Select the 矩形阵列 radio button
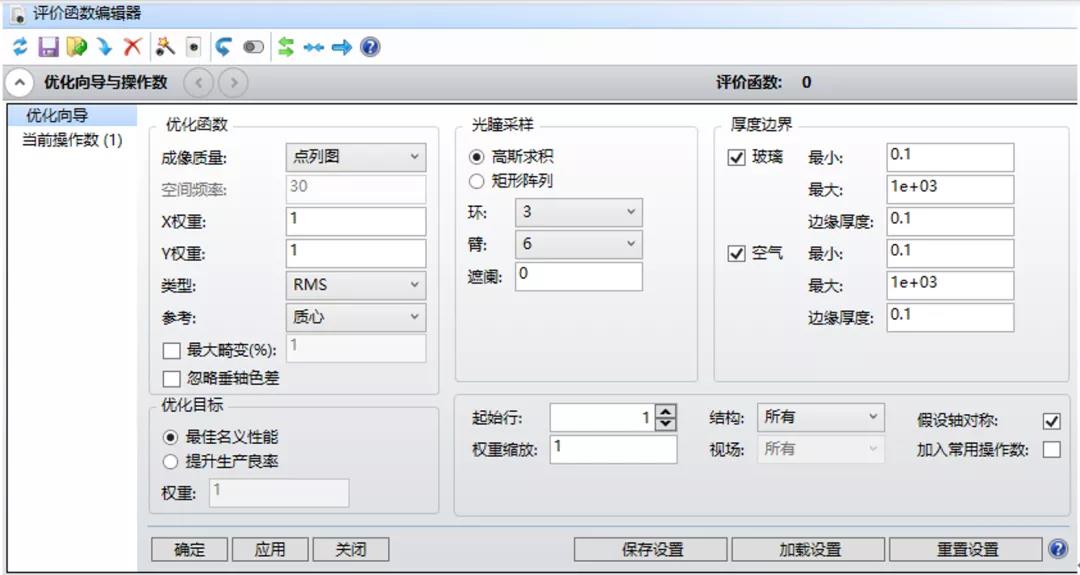Viewport: 1080px width, 575px height. [x=477, y=181]
